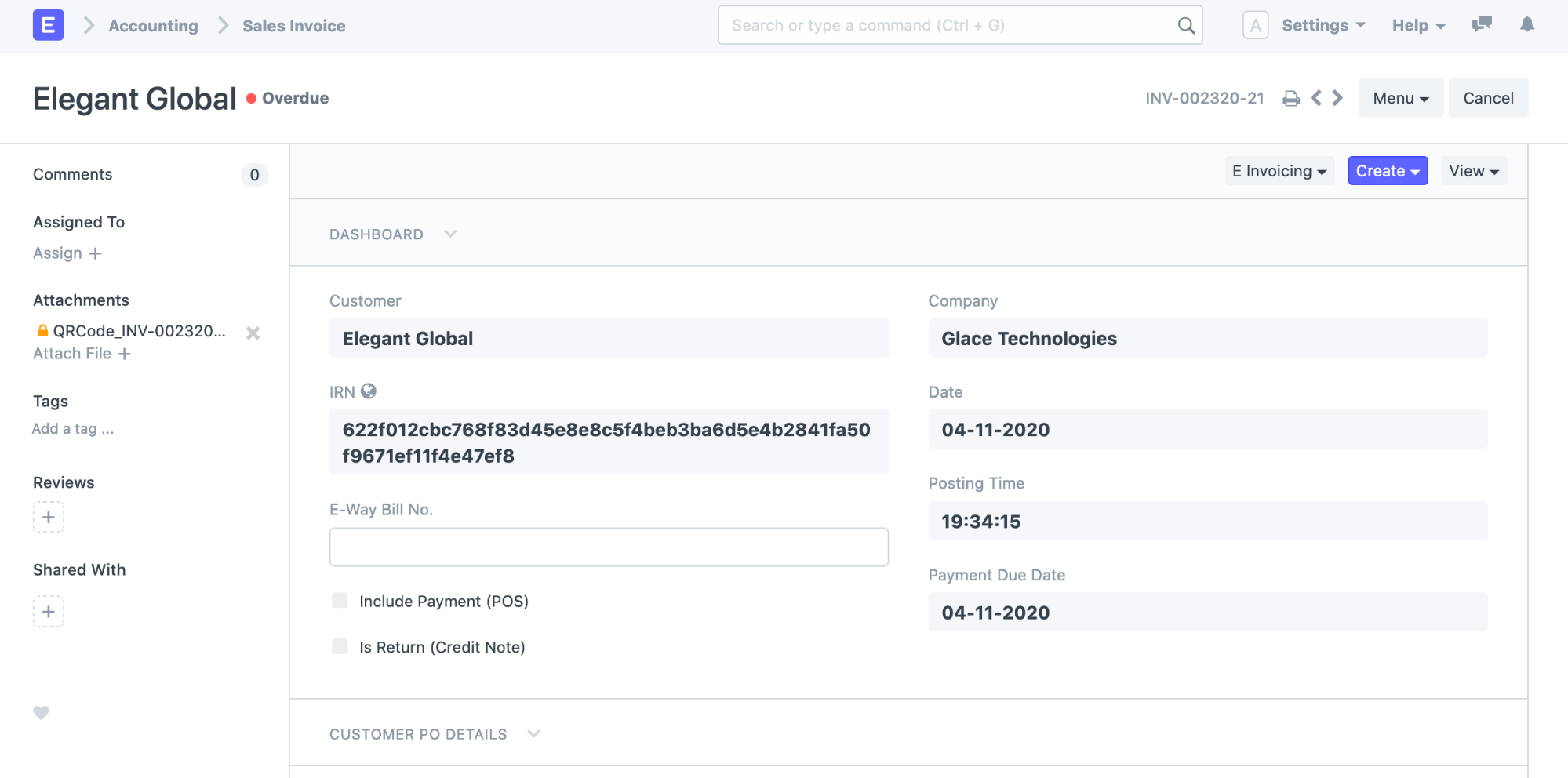Click the Assign link
The height and width of the screenshot is (778, 1568).
57,253
